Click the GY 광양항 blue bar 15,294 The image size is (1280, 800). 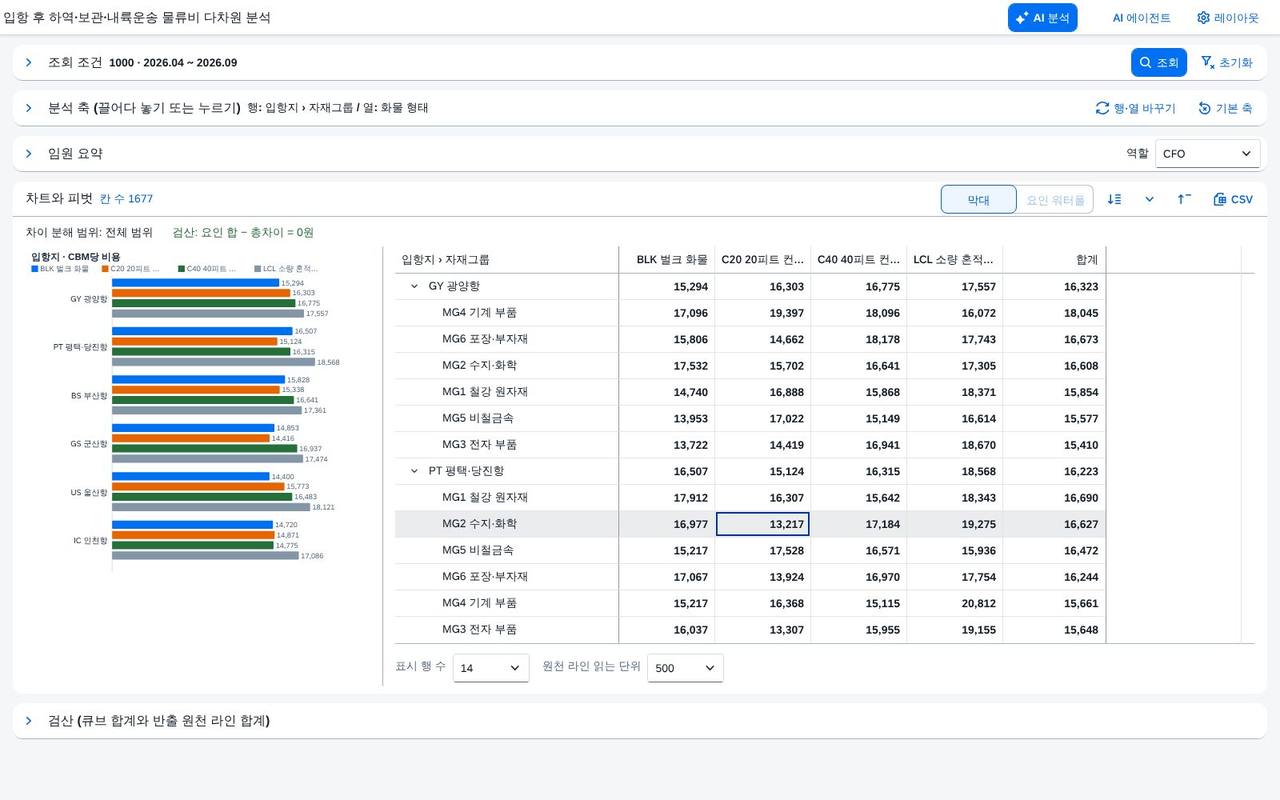(195, 283)
